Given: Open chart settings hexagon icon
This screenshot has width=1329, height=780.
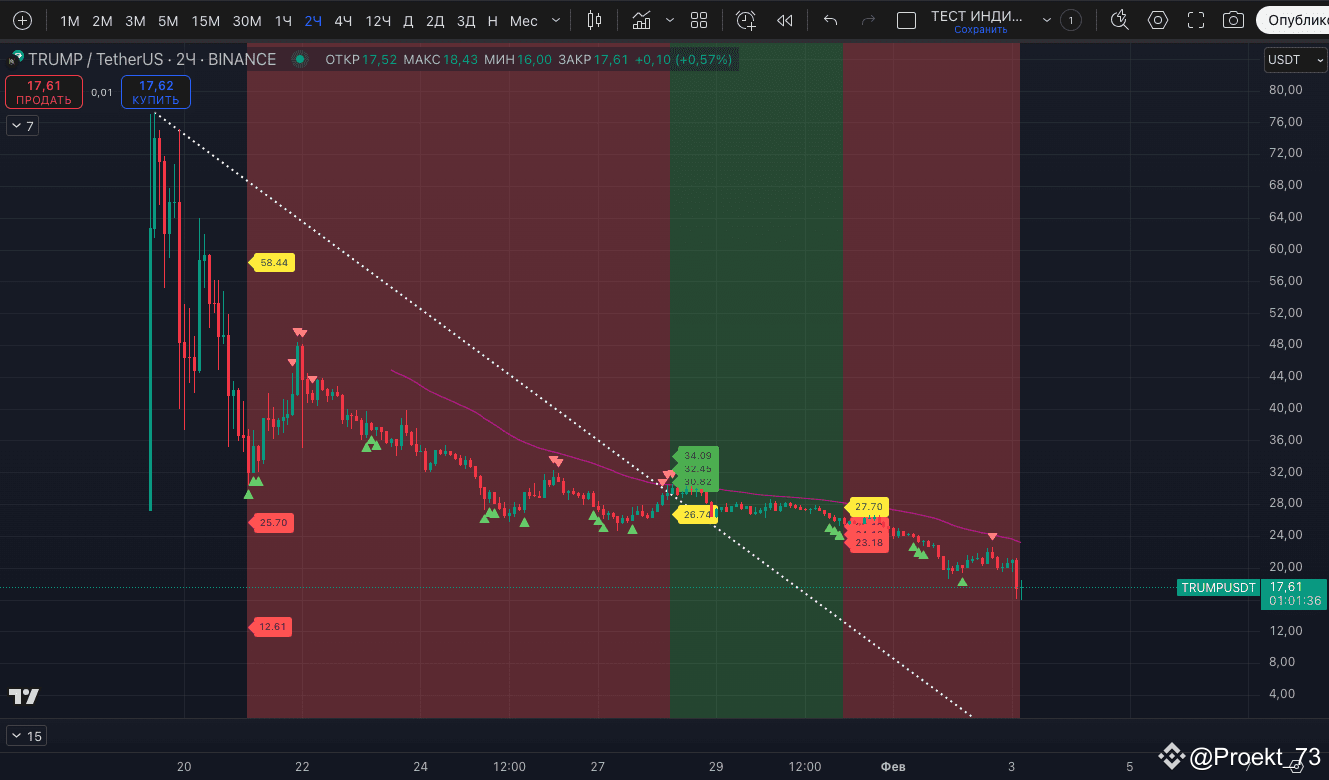Looking at the screenshot, I should pyautogui.click(x=1158, y=20).
